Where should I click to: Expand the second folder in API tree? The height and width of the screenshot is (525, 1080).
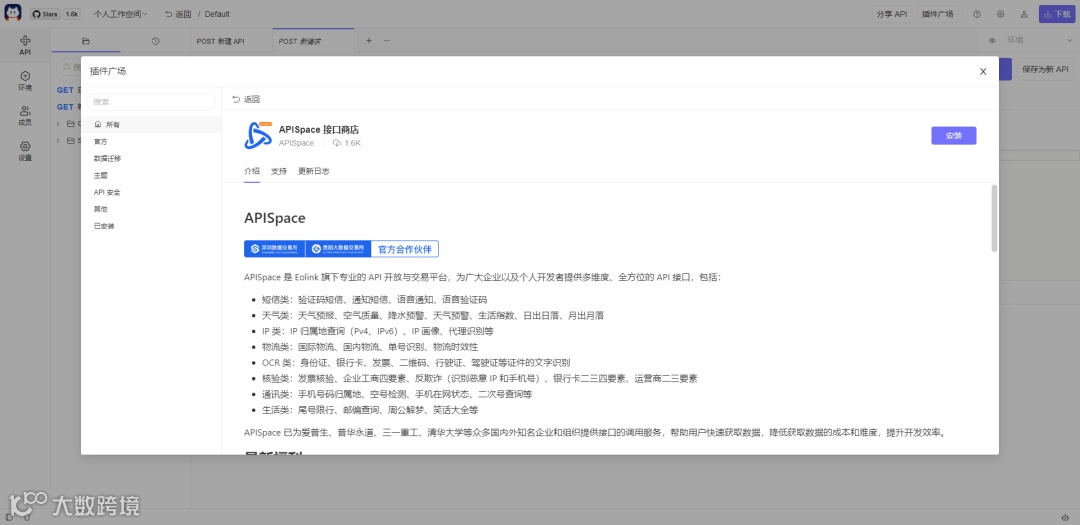(58, 141)
